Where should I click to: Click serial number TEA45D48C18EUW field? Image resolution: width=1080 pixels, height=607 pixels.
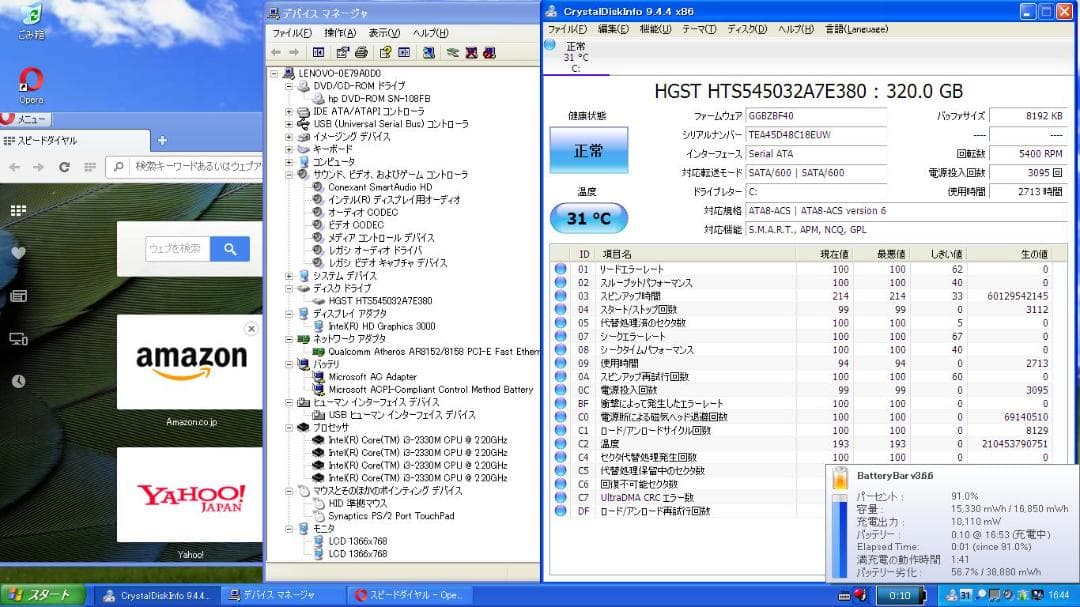click(816, 135)
